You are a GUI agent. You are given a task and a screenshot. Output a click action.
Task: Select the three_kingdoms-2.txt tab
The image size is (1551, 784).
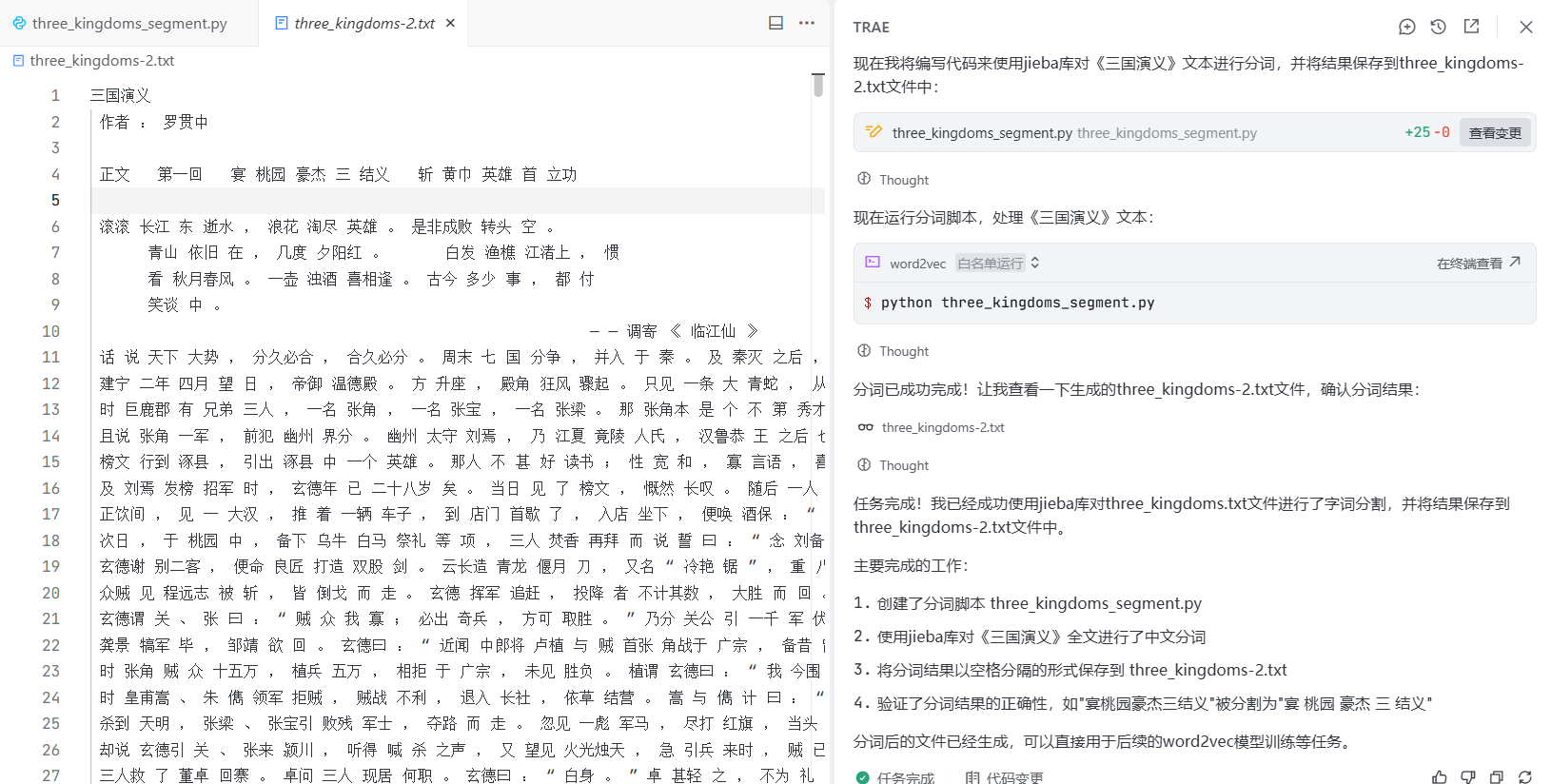tap(363, 23)
